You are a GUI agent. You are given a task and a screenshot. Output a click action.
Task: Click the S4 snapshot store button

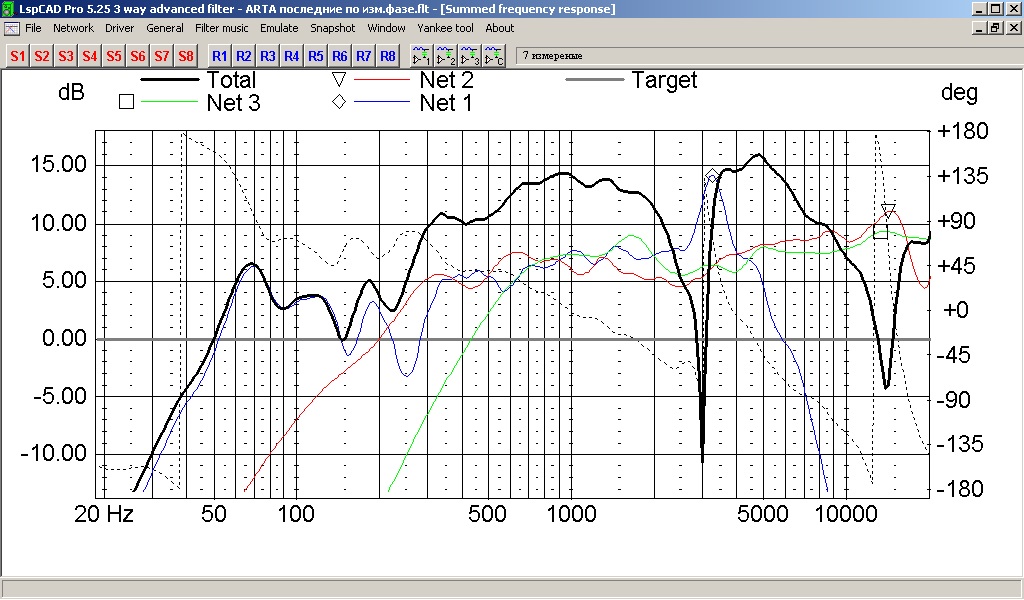[89, 56]
